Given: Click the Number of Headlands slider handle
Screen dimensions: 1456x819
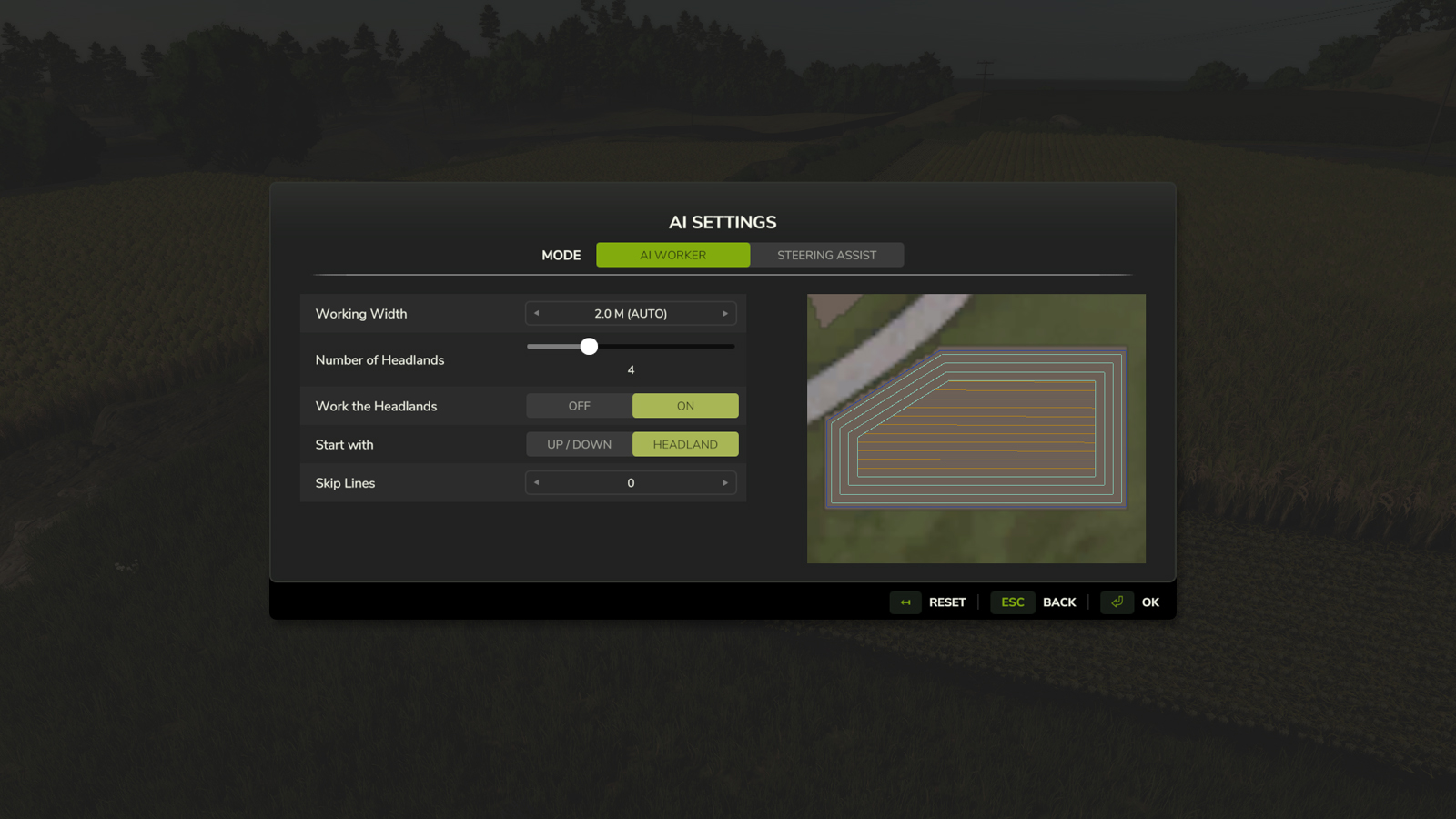Looking at the screenshot, I should [589, 346].
